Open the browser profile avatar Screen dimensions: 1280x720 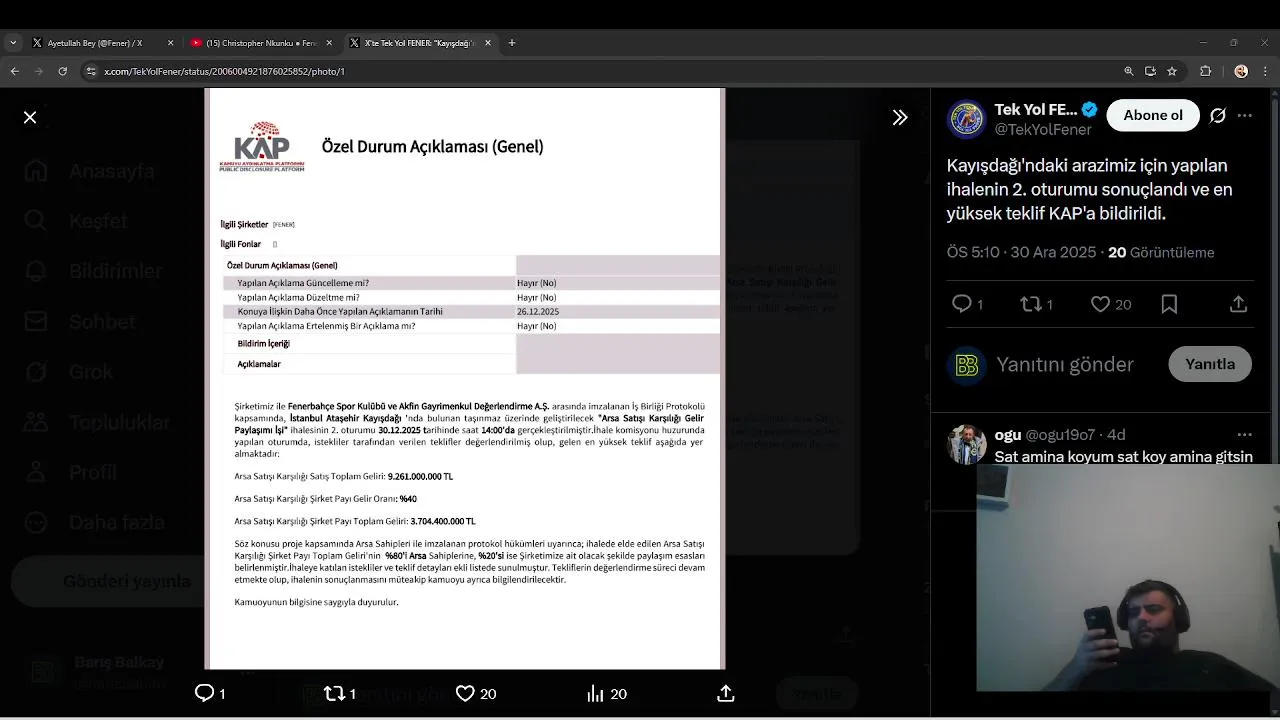(1241, 71)
